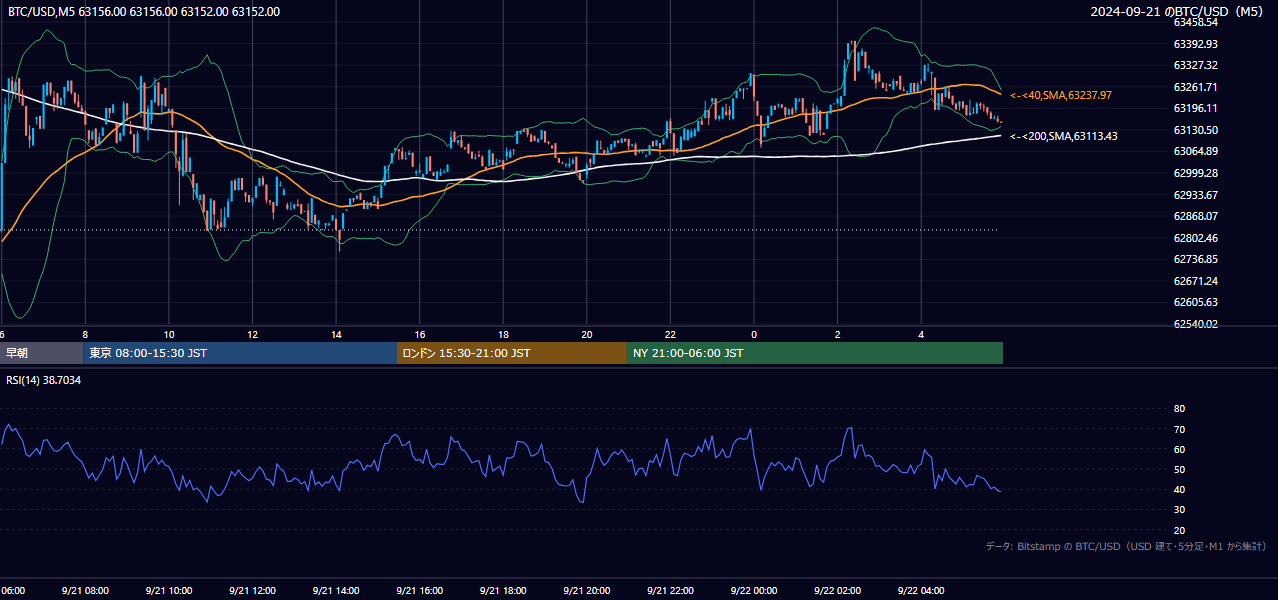Click hour tick 0 under price chart
The image size is (1278, 600).
pos(754,334)
